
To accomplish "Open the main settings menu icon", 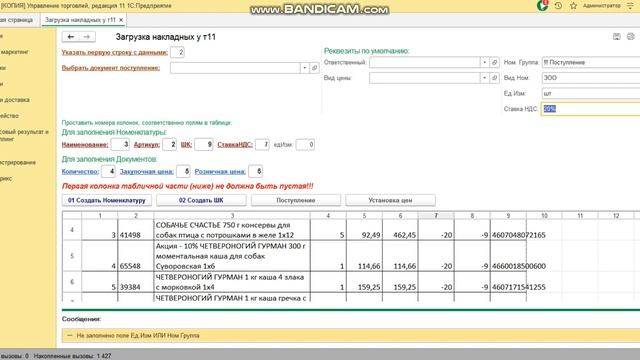I will click(630, 6).
